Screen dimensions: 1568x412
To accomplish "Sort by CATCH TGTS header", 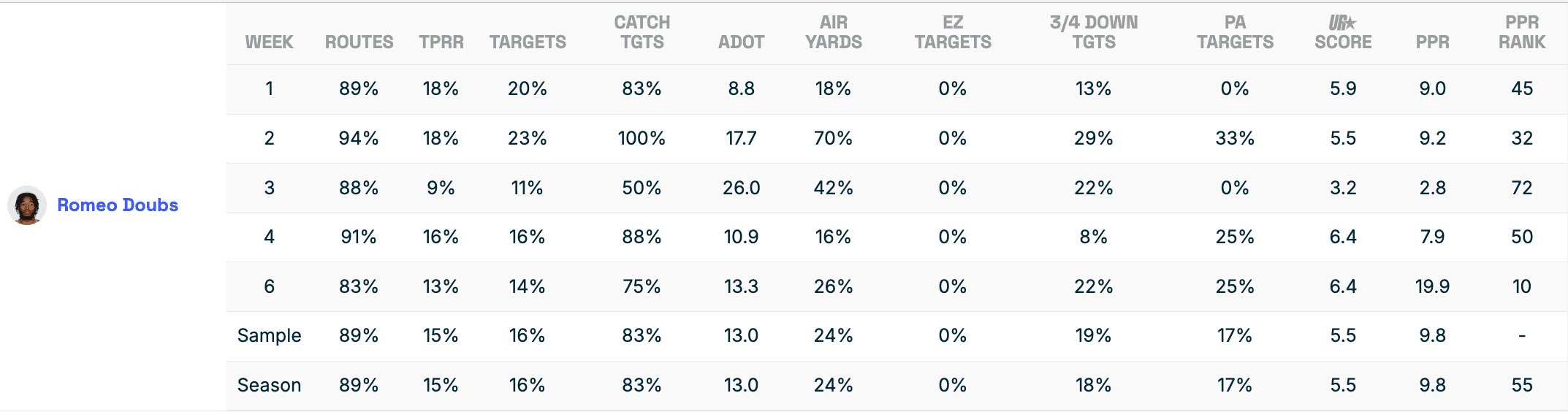I will 642,33.
